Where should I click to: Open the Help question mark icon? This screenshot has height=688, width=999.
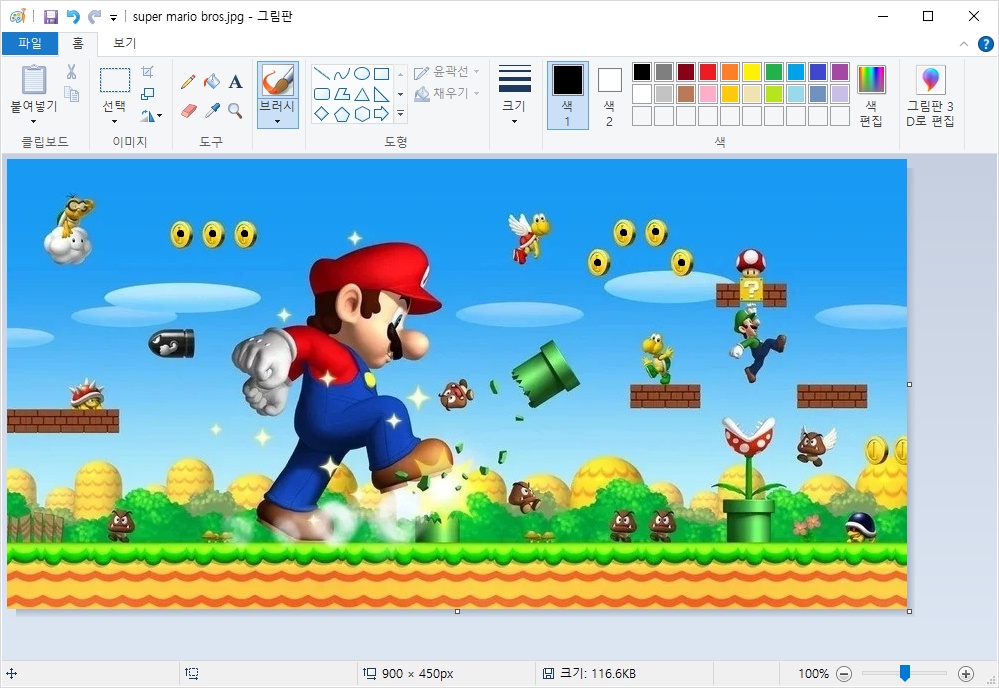tap(985, 43)
